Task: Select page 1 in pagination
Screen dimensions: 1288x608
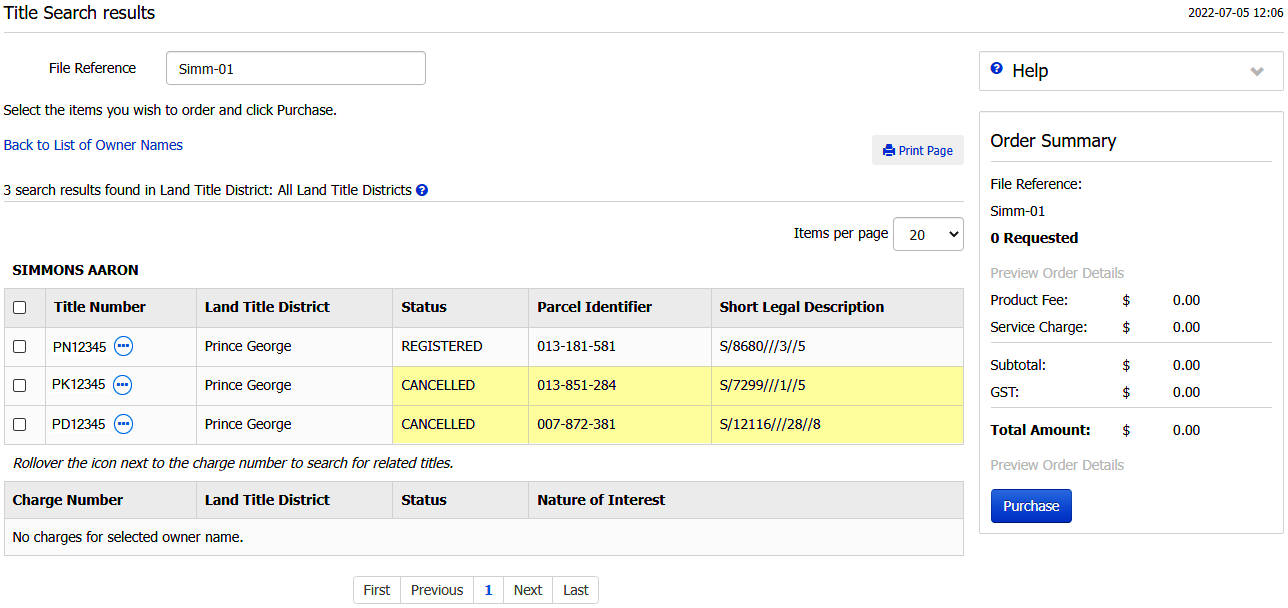Action: [488, 590]
